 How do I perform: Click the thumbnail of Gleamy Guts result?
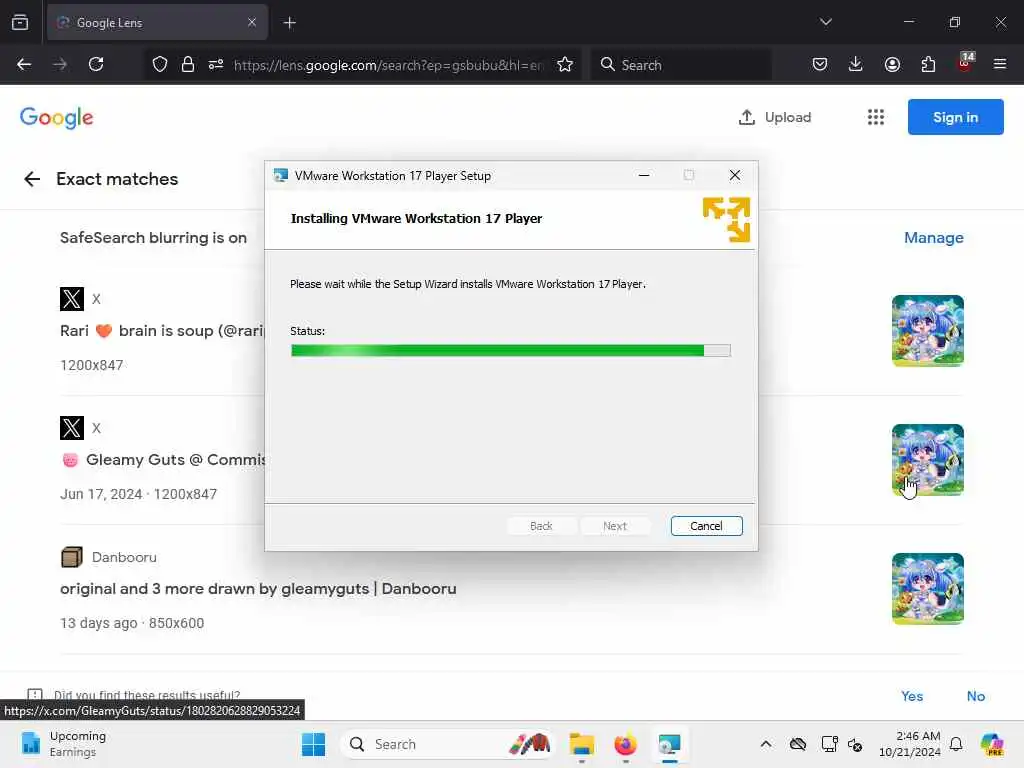click(x=928, y=460)
